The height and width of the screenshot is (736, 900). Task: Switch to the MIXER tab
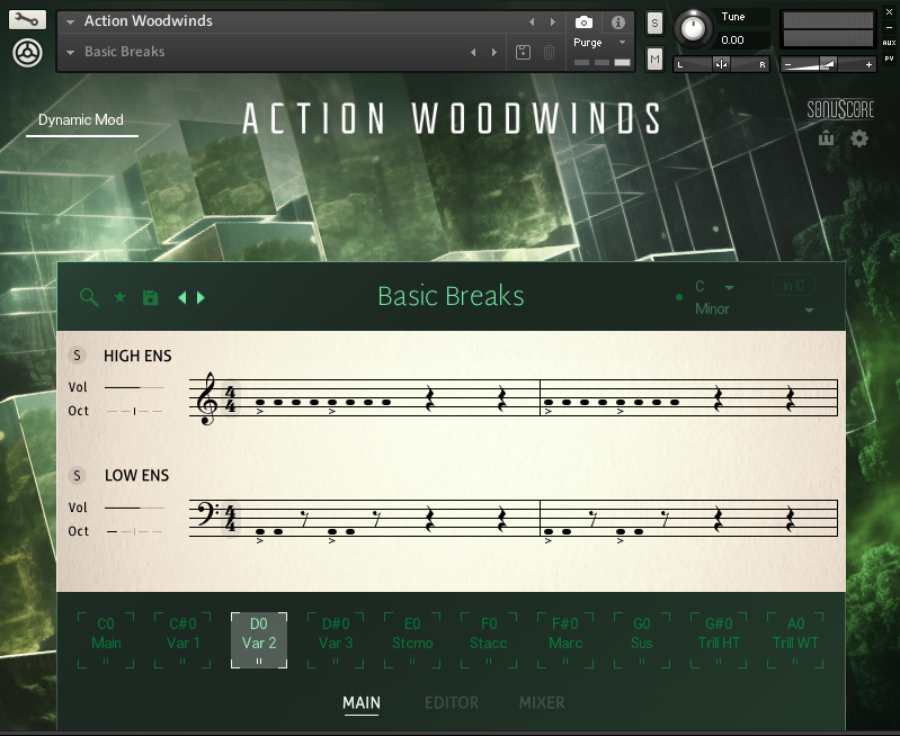541,703
